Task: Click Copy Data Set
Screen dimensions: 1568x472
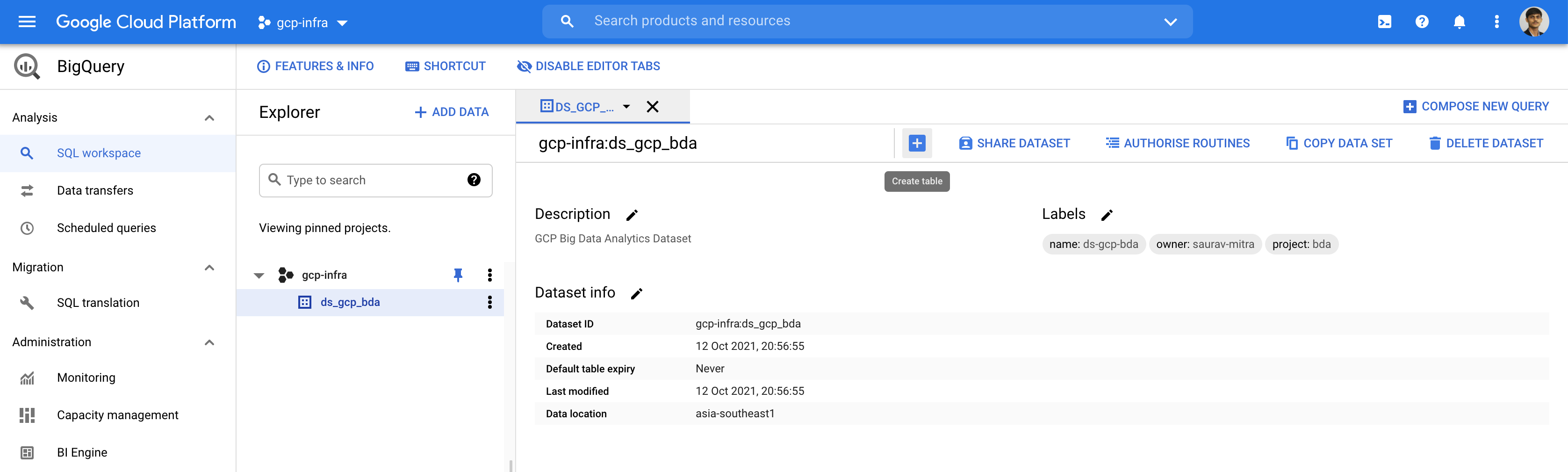Action: click(1338, 144)
